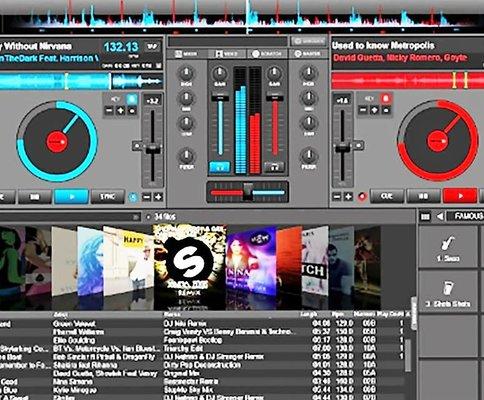Image resolution: width=484 pixels, height=400 pixels.
Task: Pause the left deck
Action: [35, 197]
